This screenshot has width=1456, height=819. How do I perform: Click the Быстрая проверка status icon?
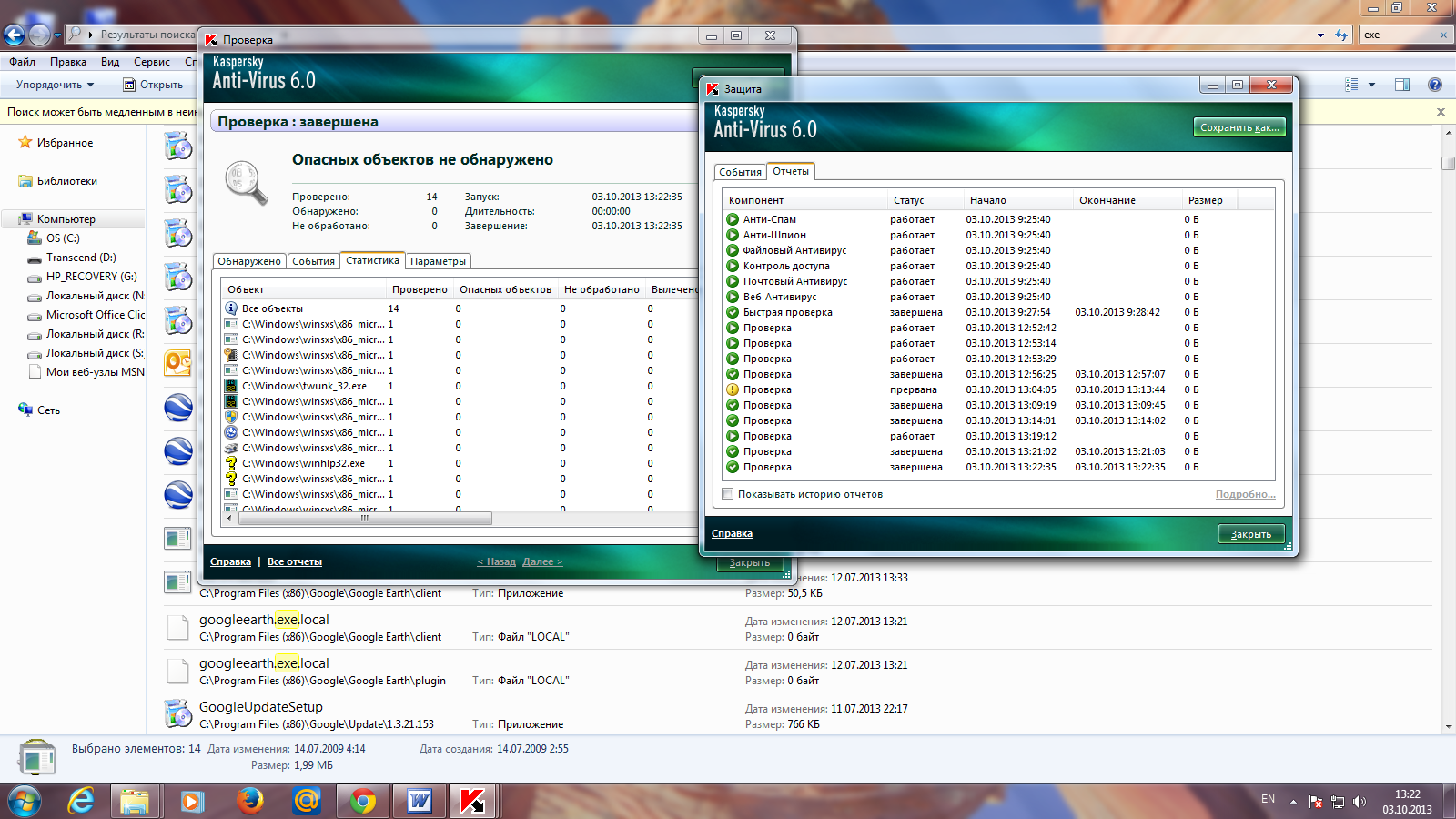pyautogui.click(x=733, y=312)
